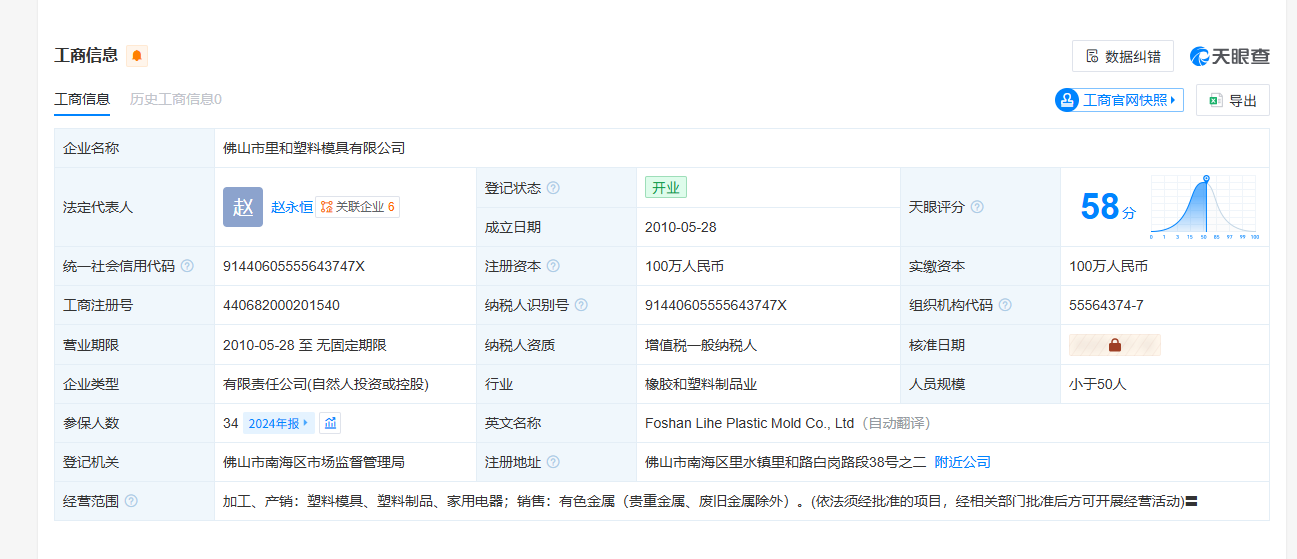1297x559 pixels.
Task: Open the insured count chart icon
Action: [x=330, y=423]
